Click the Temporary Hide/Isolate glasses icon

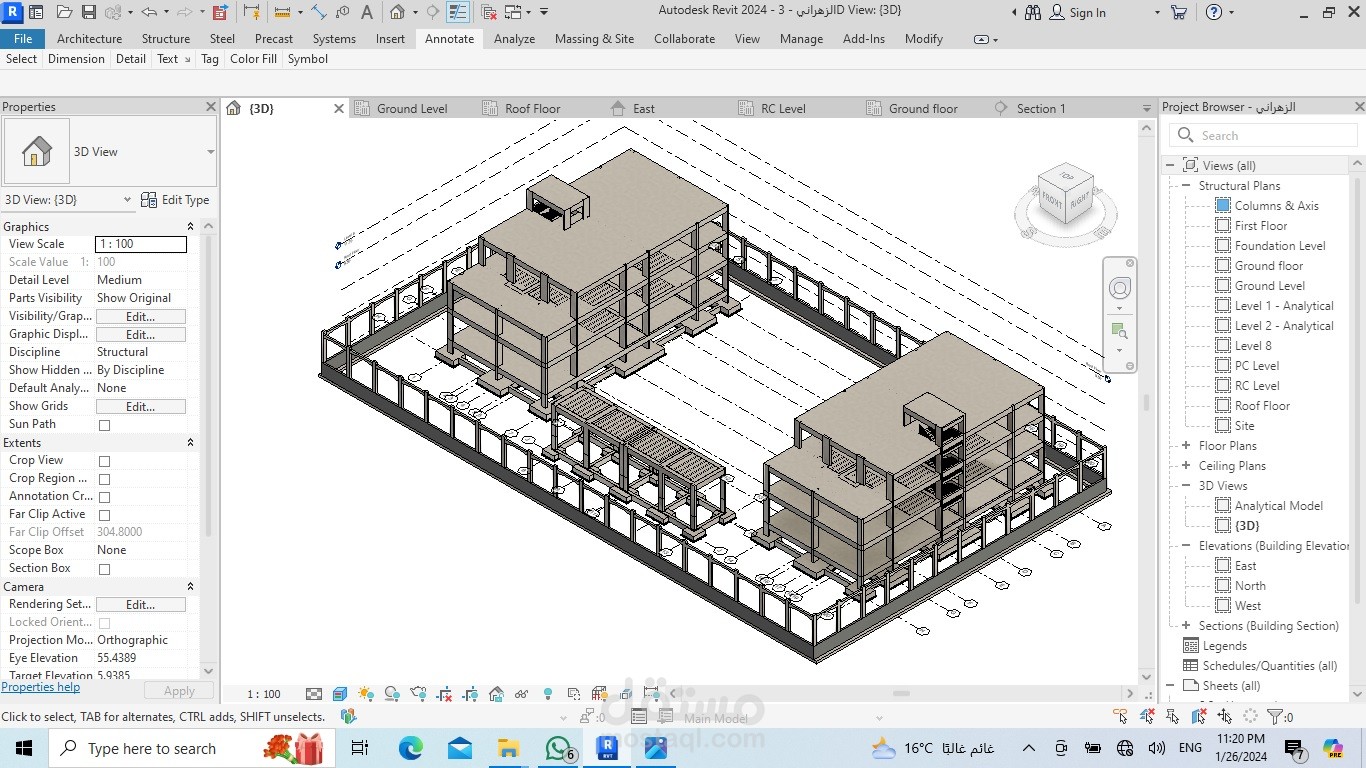point(521,694)
